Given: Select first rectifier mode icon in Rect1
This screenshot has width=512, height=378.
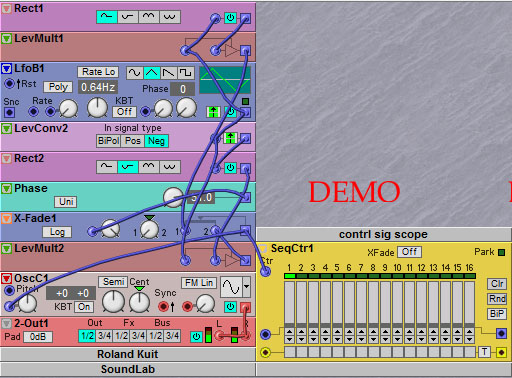Looking at the screenshot, I should point(107,17).
